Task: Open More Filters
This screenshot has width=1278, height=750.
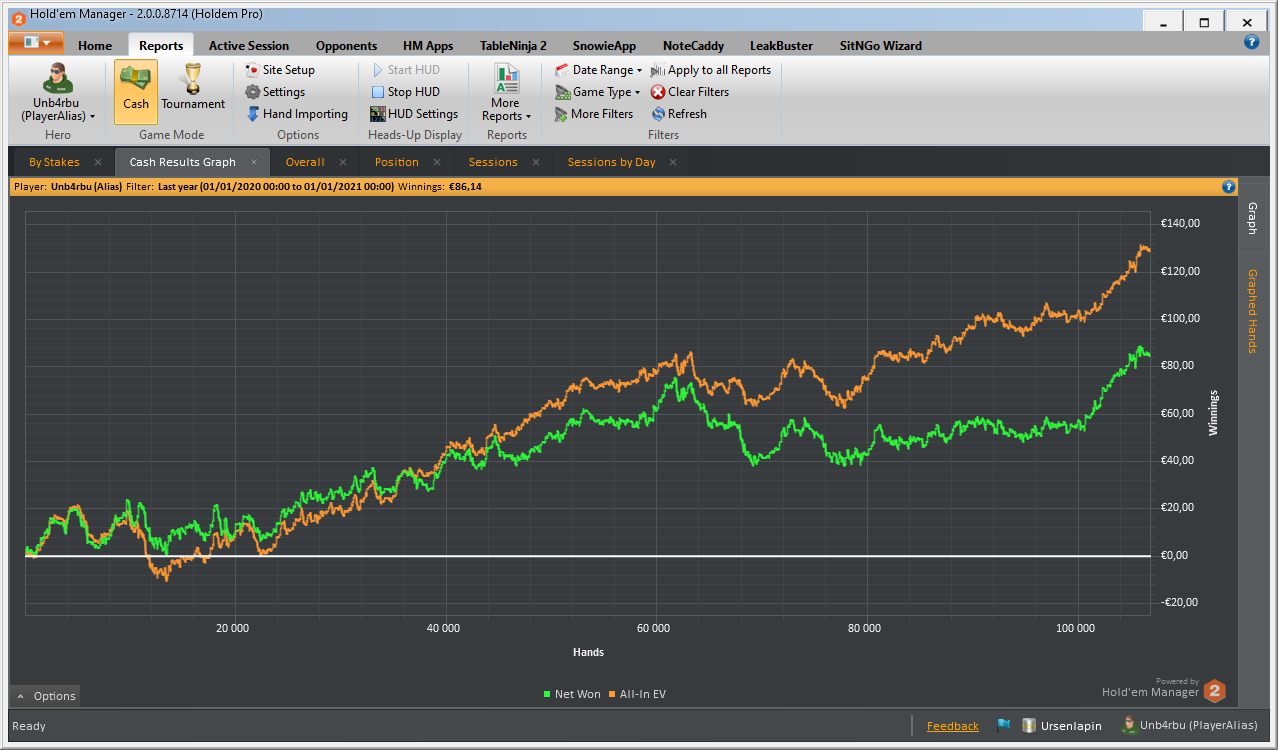Action: click(594, 114)
